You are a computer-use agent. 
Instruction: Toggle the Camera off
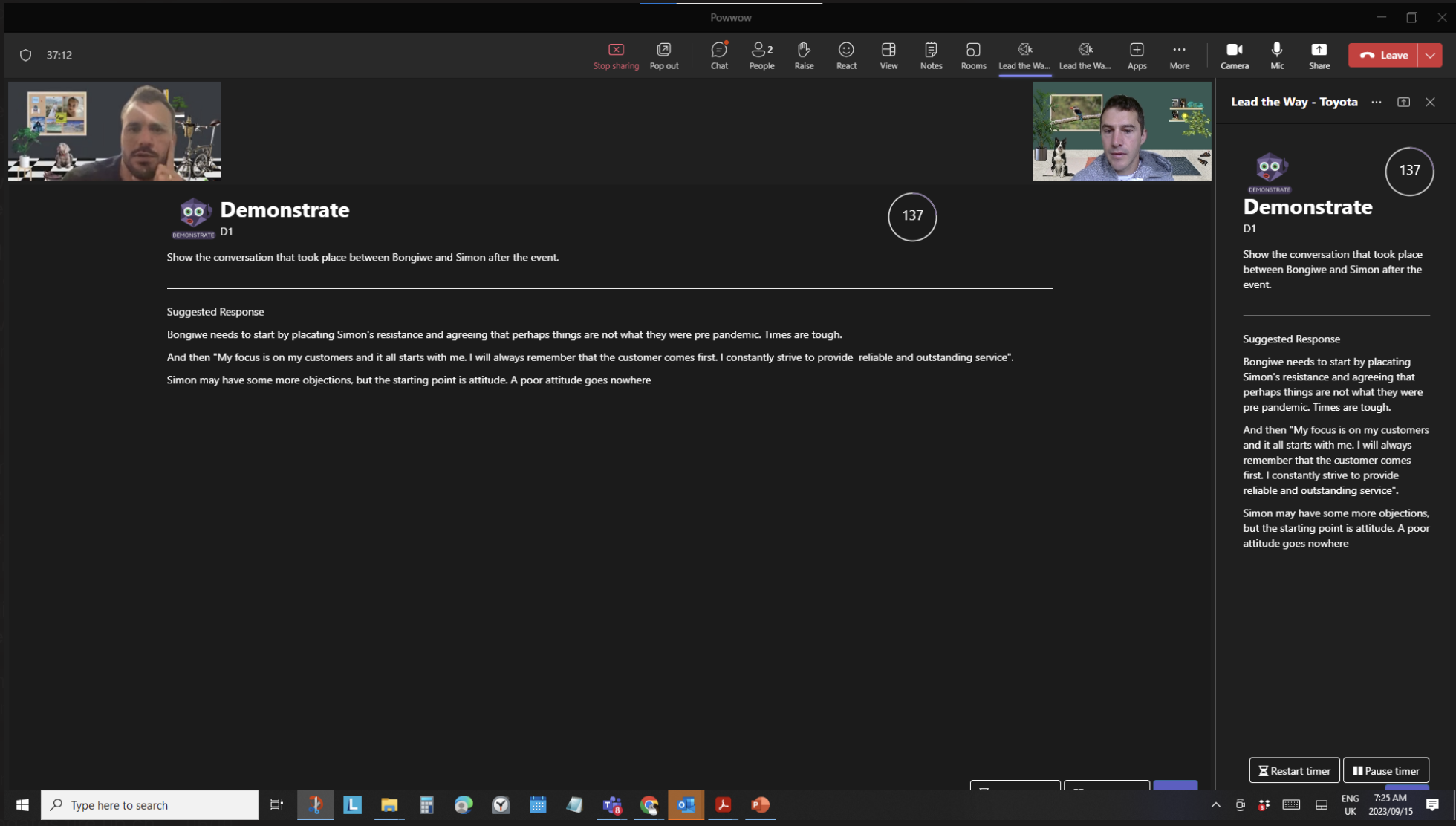point(1235,55)
